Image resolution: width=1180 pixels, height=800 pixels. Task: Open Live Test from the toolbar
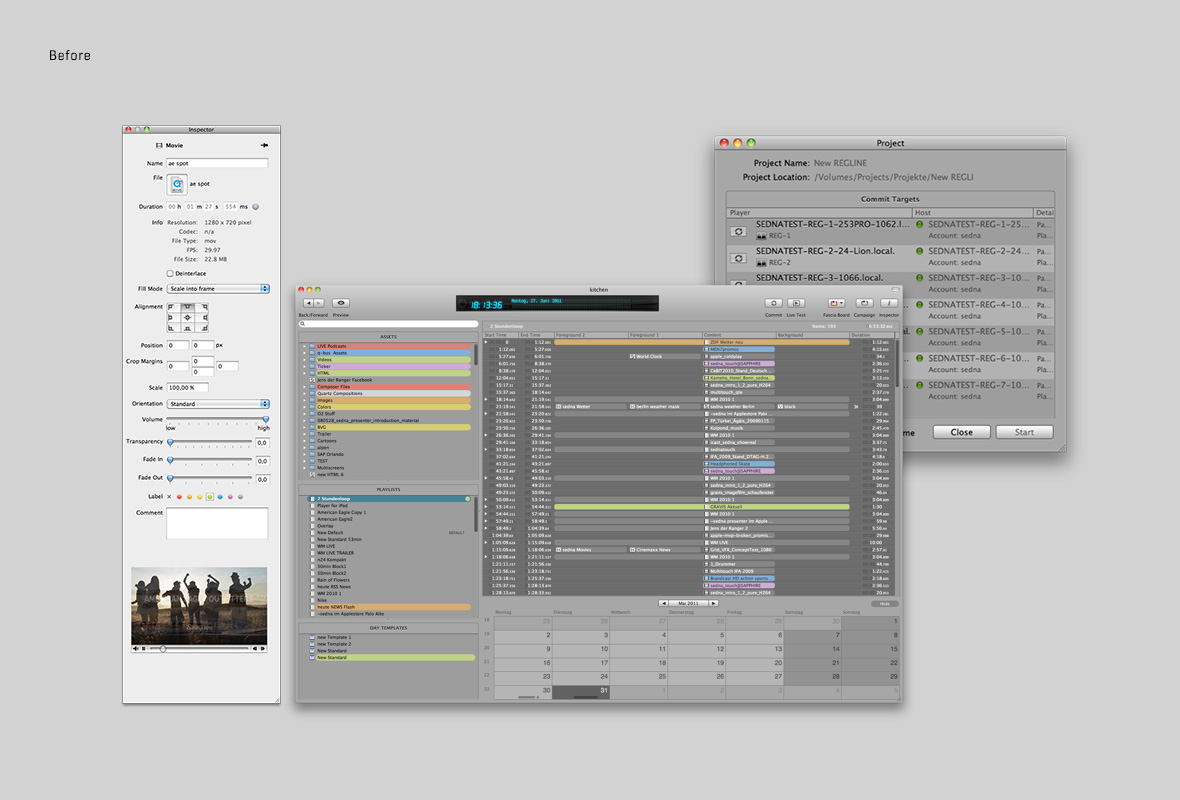point(796,303)
